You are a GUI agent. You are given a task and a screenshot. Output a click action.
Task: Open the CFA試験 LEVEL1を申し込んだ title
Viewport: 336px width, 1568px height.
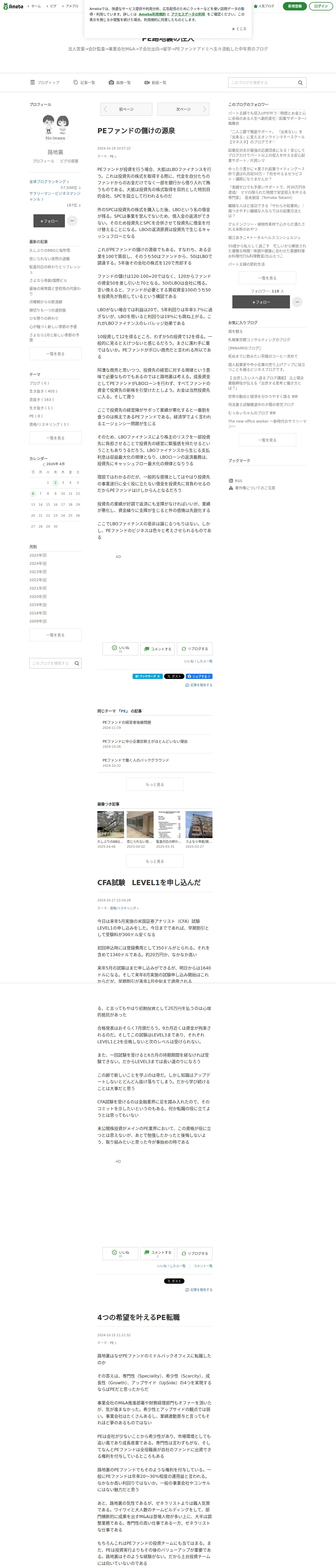pos(149,883)
